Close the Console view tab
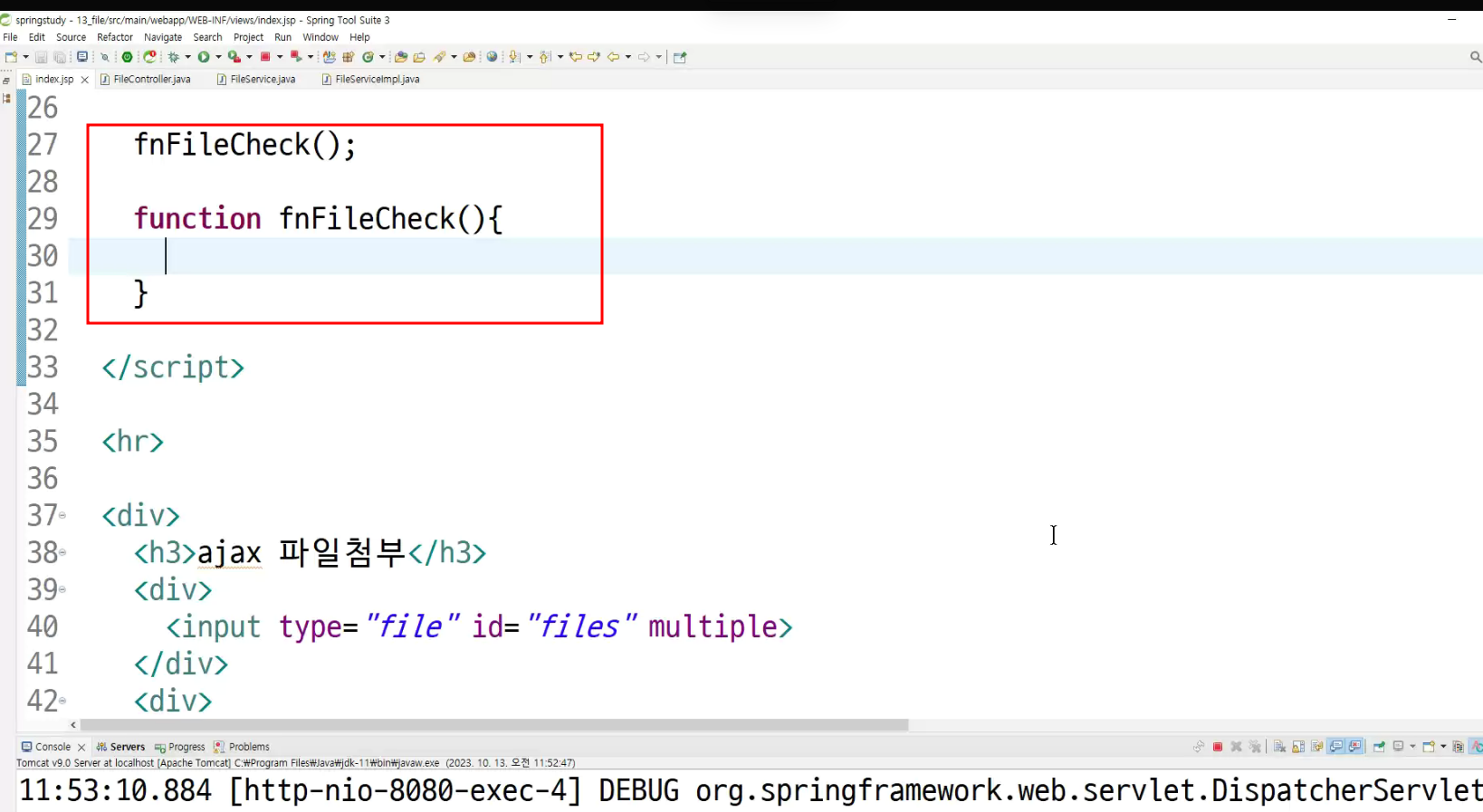The height and width of the screenshot is (812, 1483). pyautogui.click(x=81, y=747)
